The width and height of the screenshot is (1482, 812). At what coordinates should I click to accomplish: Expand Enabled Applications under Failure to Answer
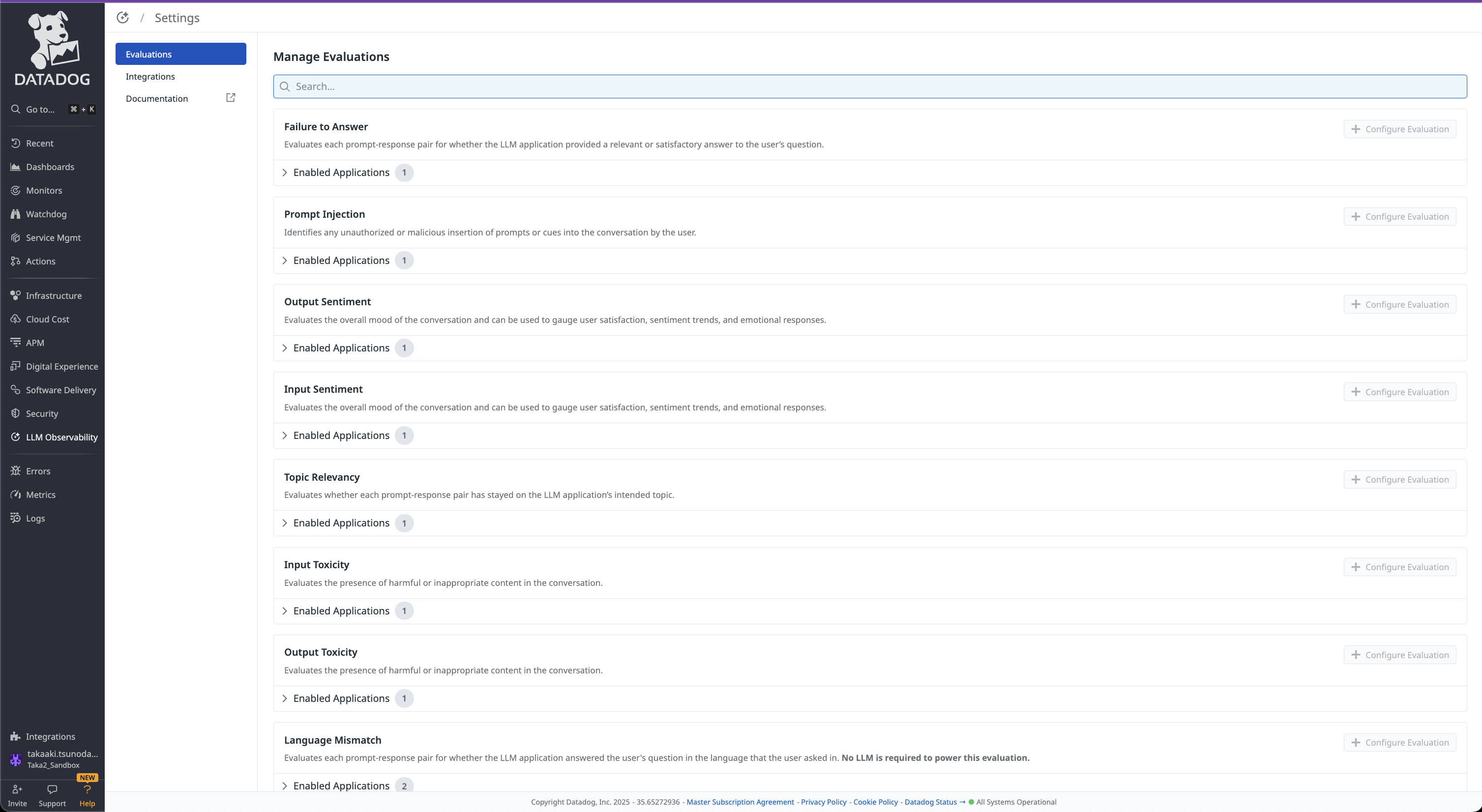(341, 173)
